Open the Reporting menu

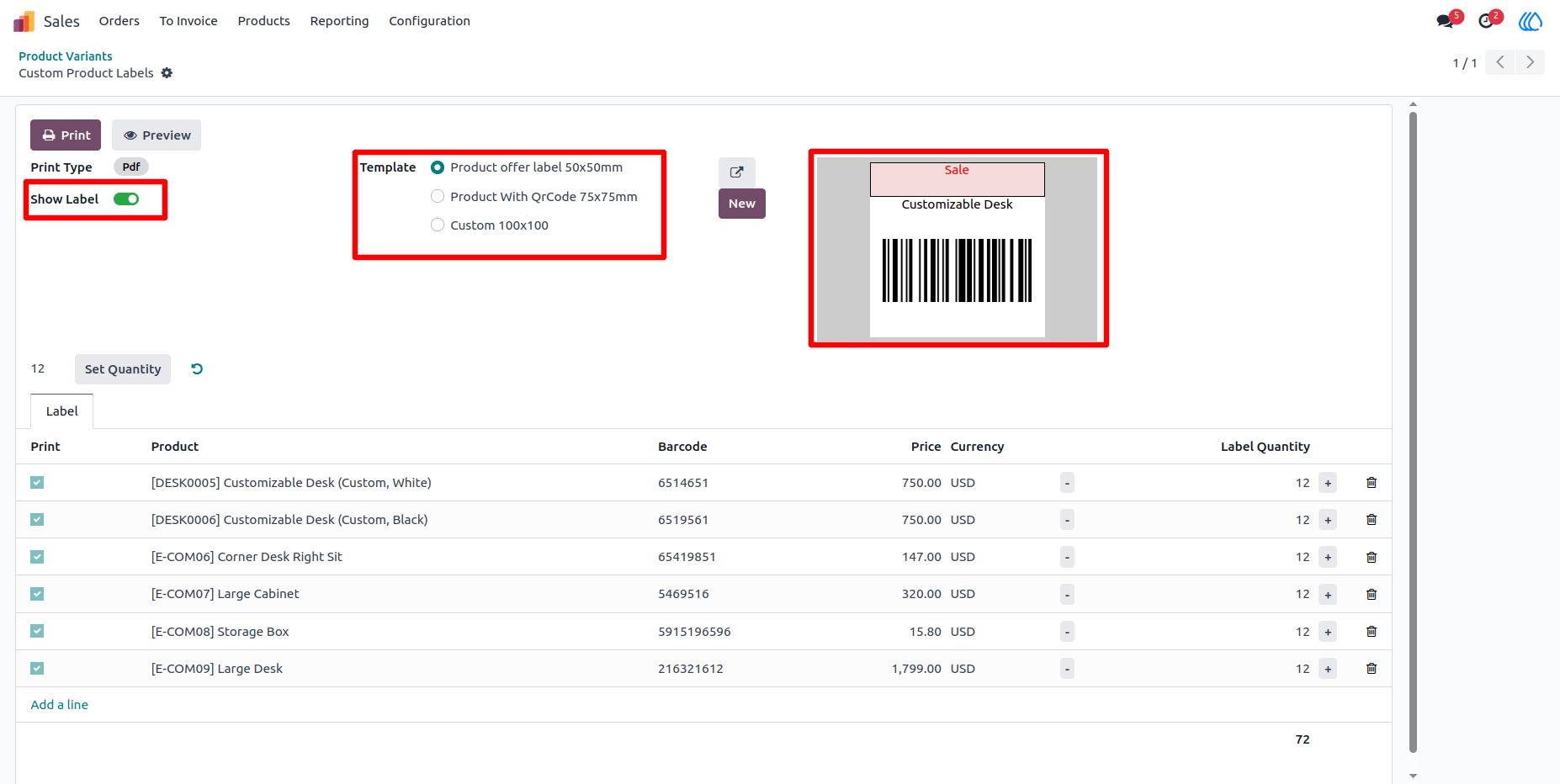(x=339, y=21)
